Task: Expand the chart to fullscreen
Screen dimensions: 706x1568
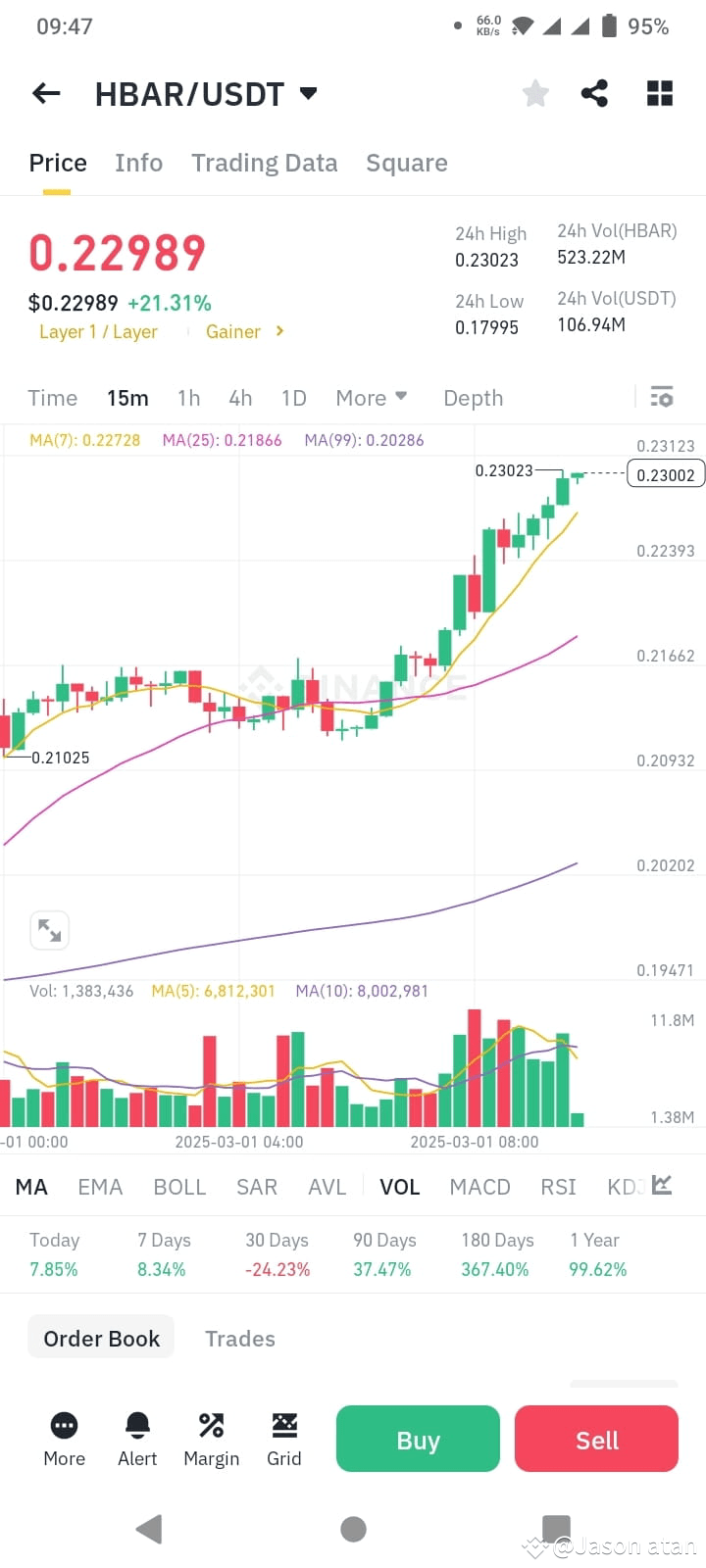Action: (x=49, y=930)
